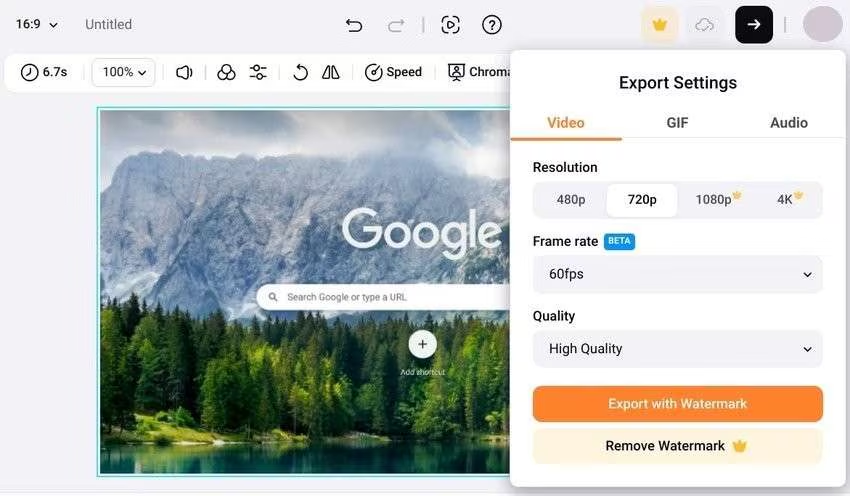Click the cloud save icon
This screenshot has height=496, width=850.
[704, 25]
